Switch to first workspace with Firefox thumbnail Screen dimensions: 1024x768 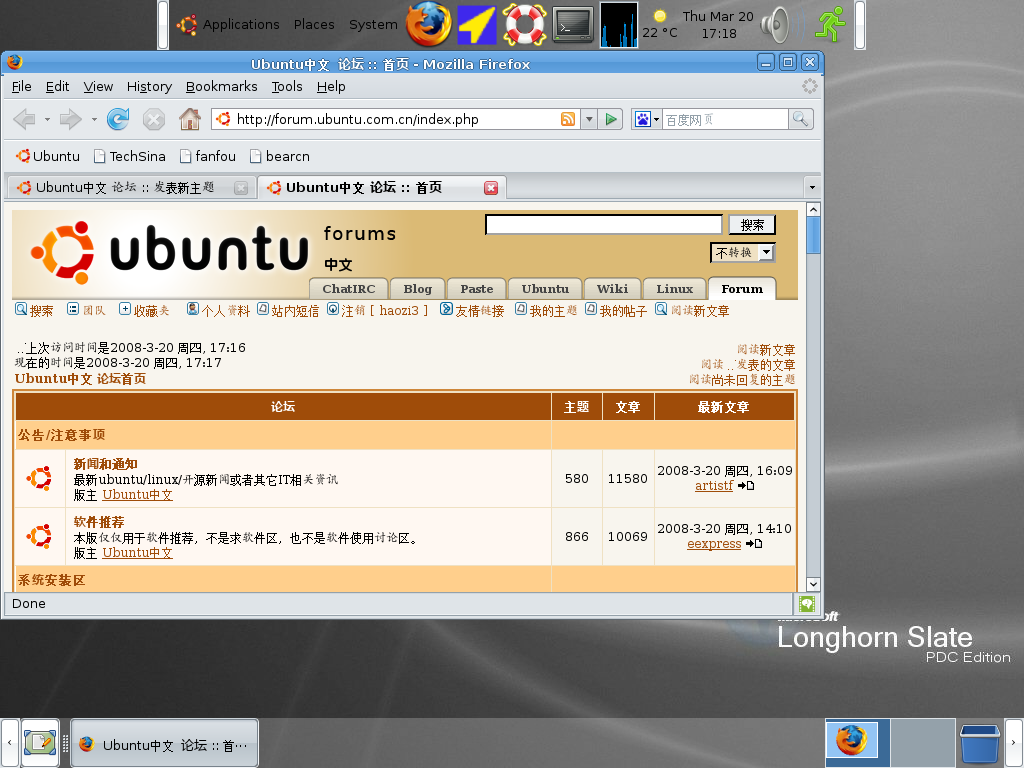tap(857, 742)
